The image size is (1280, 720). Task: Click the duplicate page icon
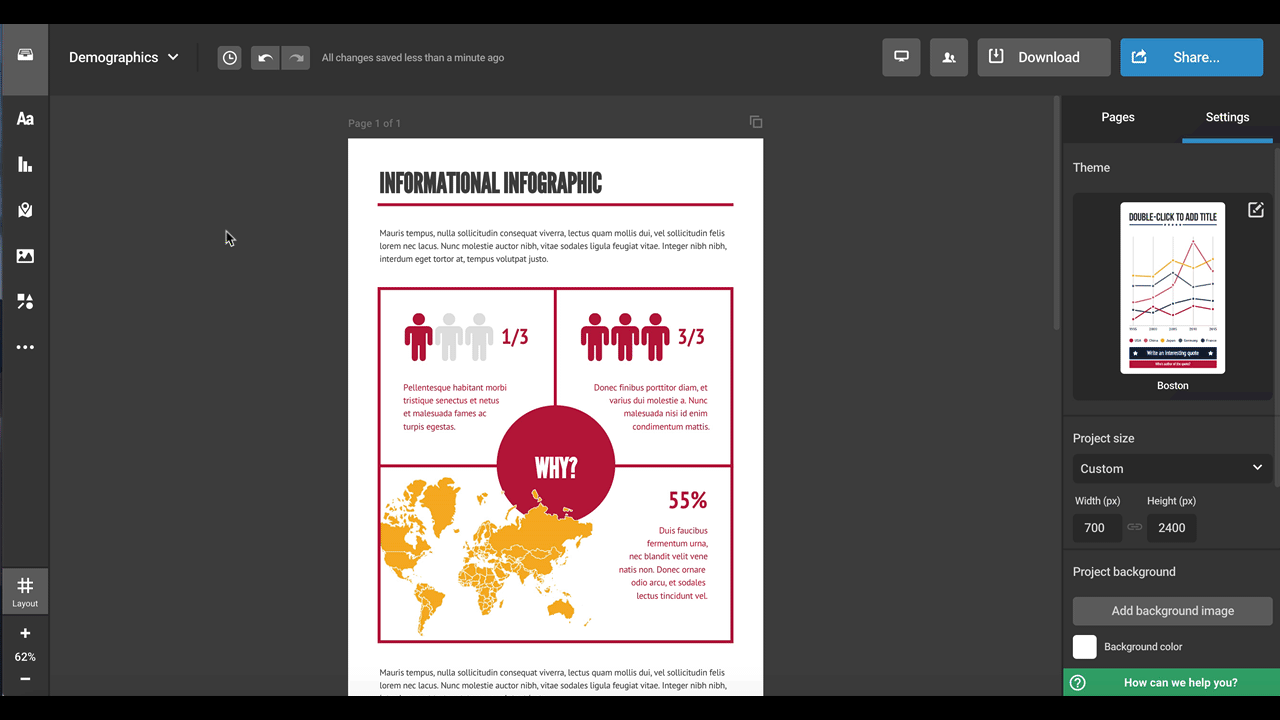tap(756, 122)
